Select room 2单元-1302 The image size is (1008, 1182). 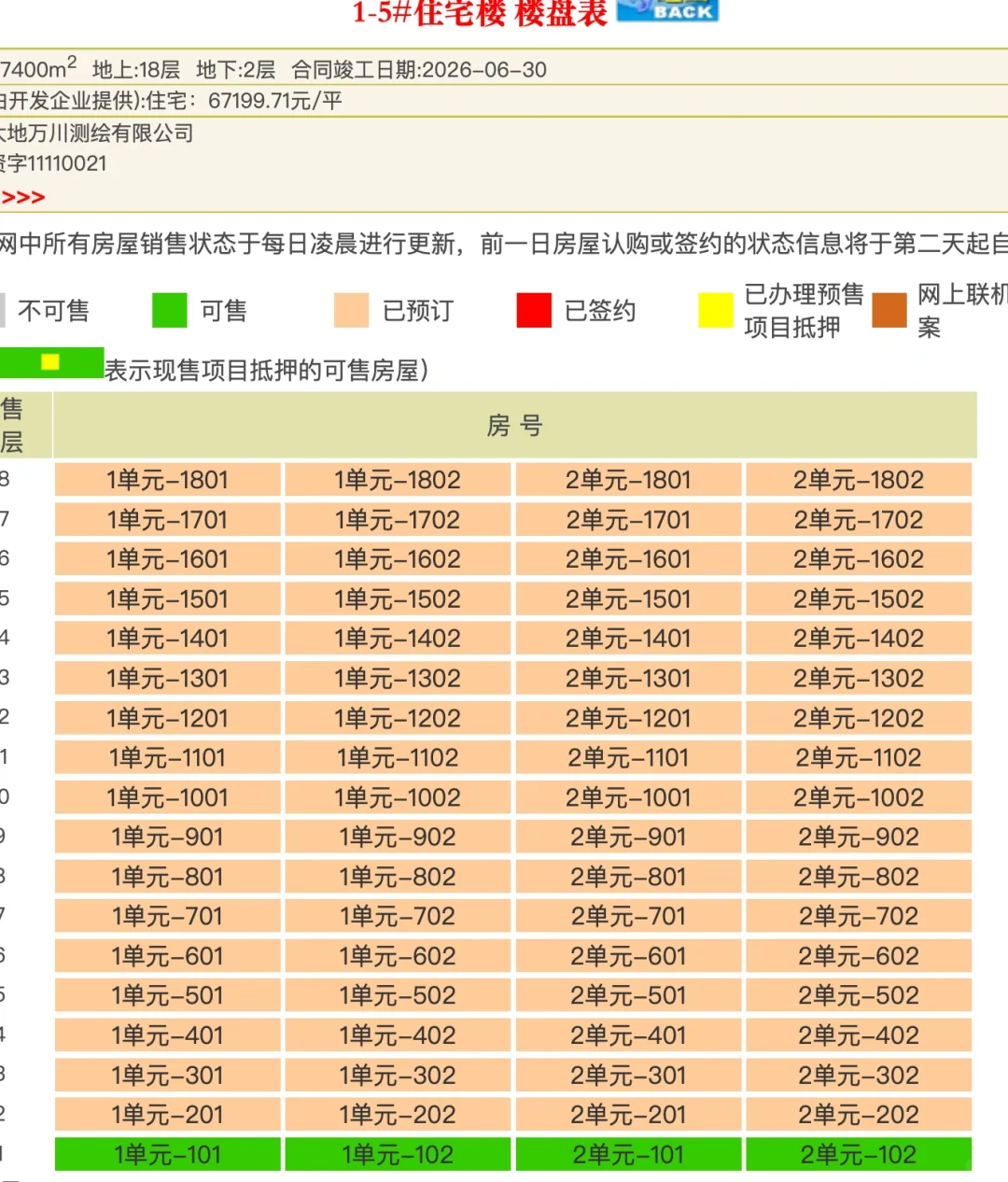click(x=859, y=678)
